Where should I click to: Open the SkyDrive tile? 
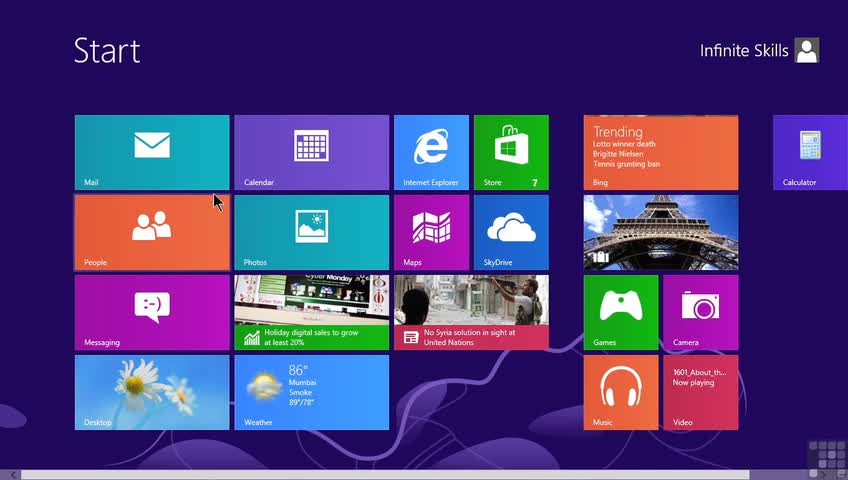tap(511, 232)
